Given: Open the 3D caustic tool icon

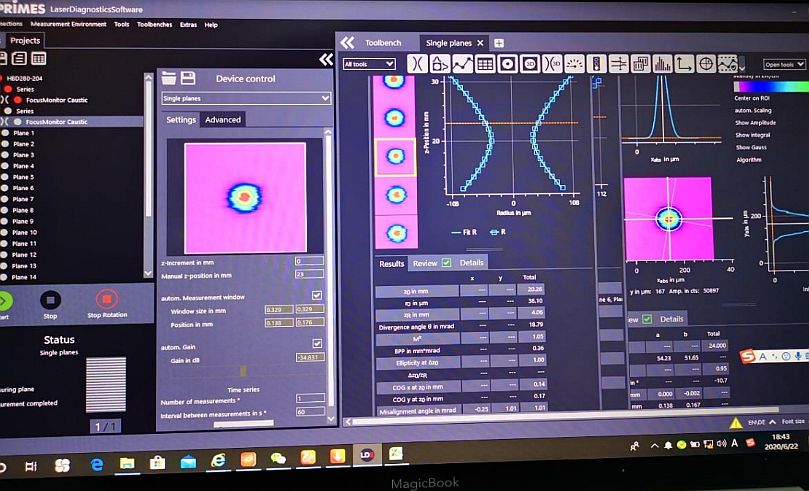Looking at the screenshot, I should pos(553,63).
